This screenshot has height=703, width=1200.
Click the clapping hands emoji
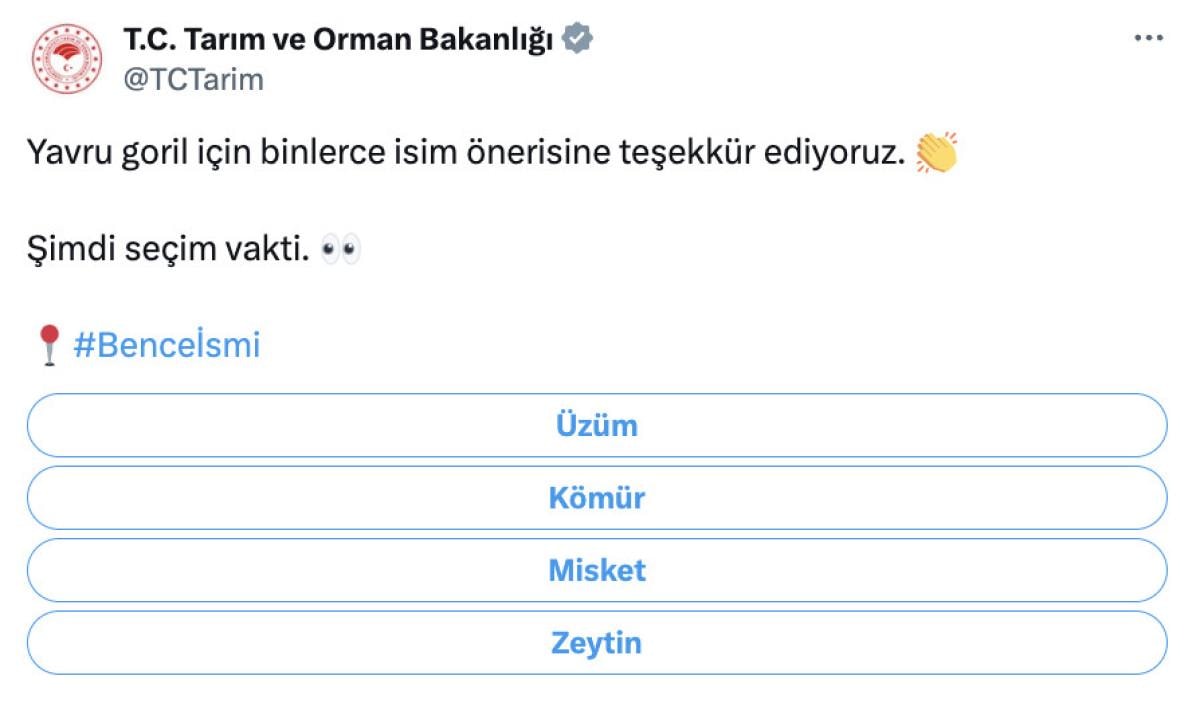point(936,153)
